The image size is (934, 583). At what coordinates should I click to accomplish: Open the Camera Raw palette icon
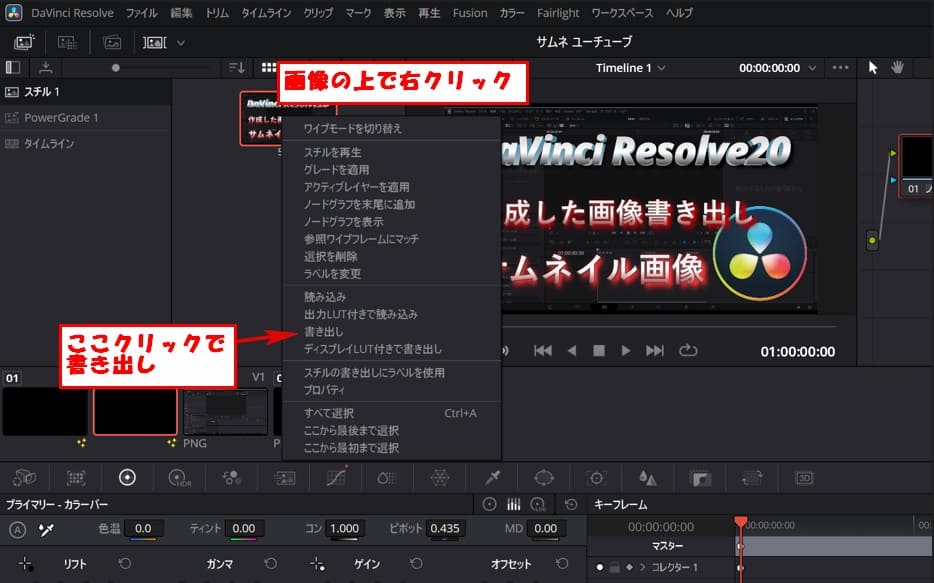(24, 478)
